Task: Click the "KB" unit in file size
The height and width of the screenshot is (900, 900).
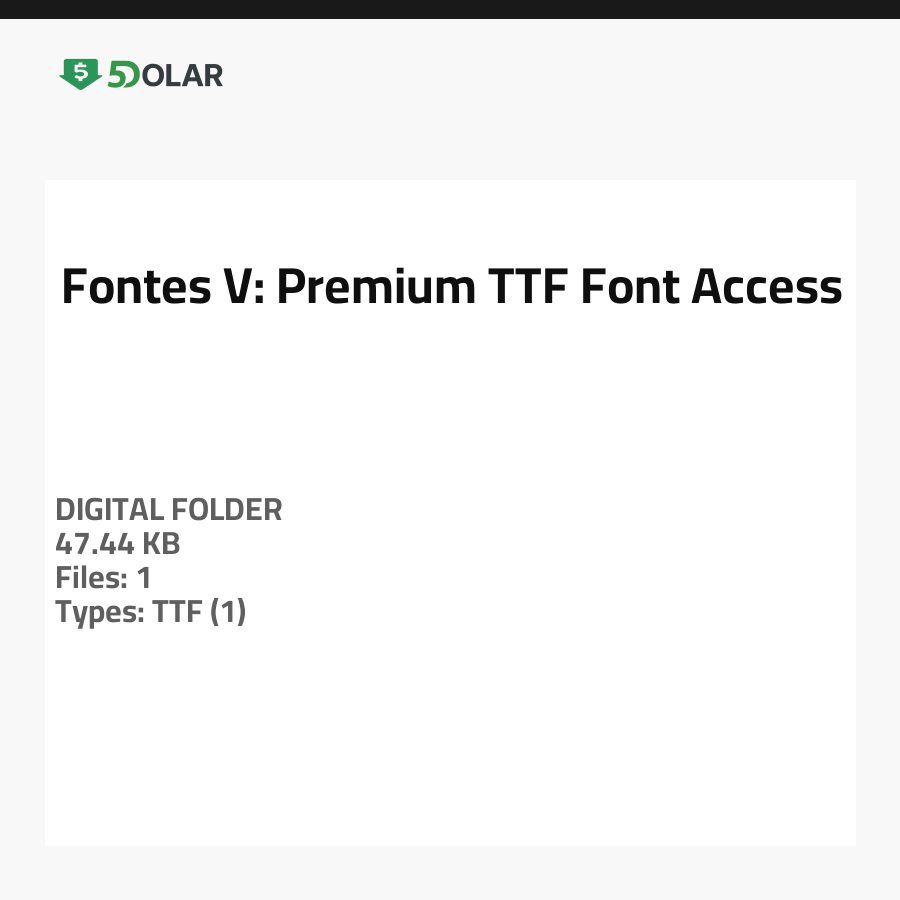Action: (160, 544)
